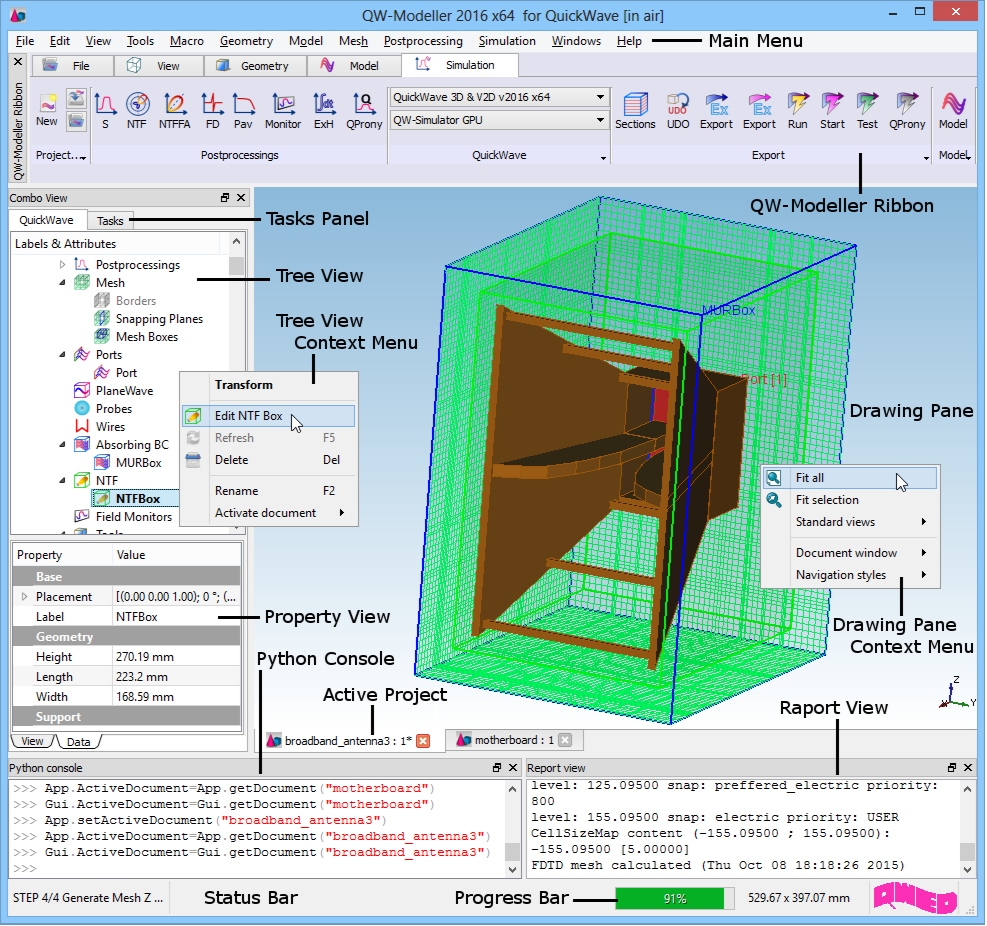Close the broadband_antenna3 document tab
The height and width of the screenshot is (926, 987).
pyautogui.click(x=424, y=741)
